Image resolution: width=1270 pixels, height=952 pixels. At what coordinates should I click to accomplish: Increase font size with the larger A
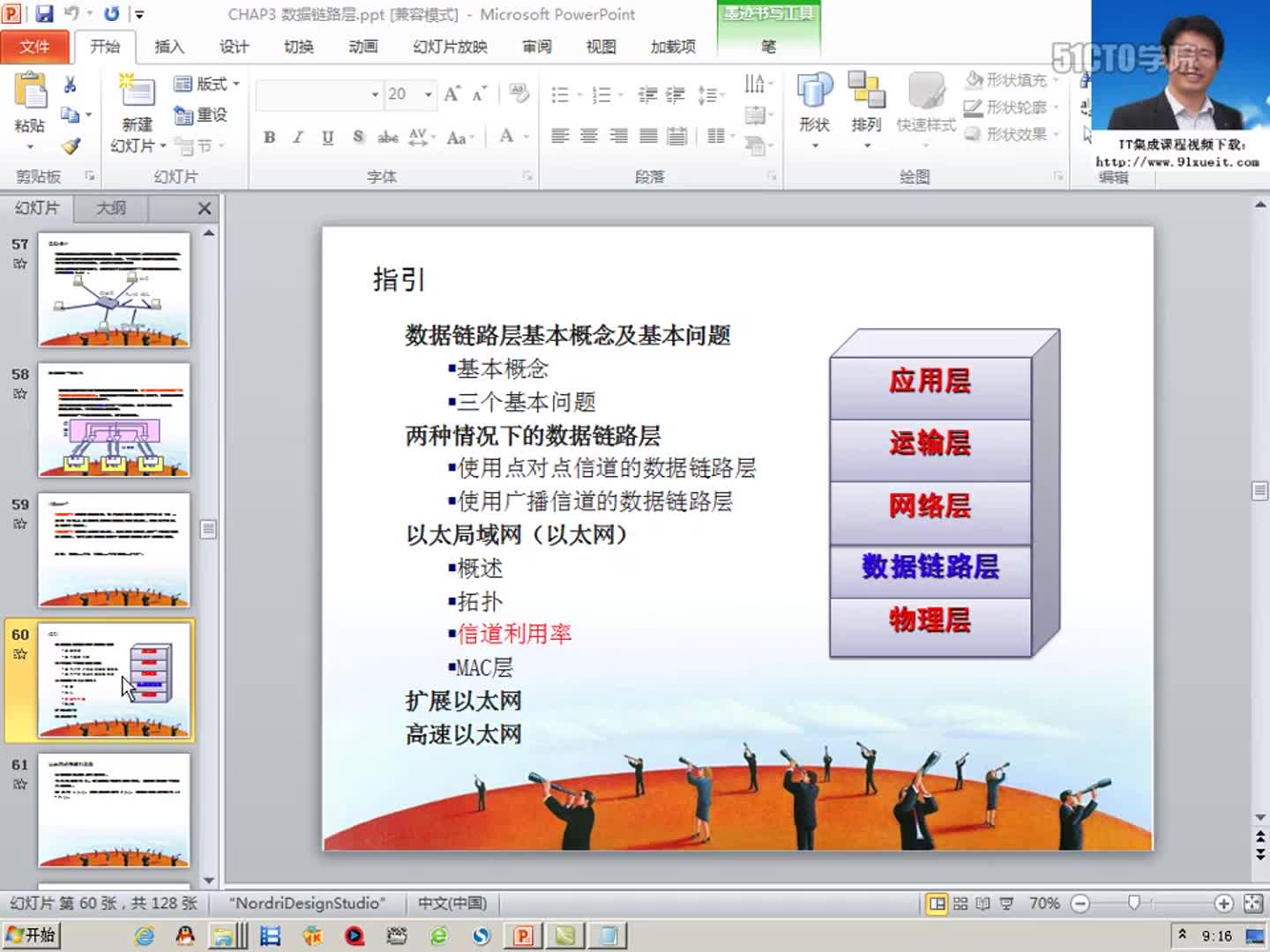pyautogui.click(x=452, y=93)
